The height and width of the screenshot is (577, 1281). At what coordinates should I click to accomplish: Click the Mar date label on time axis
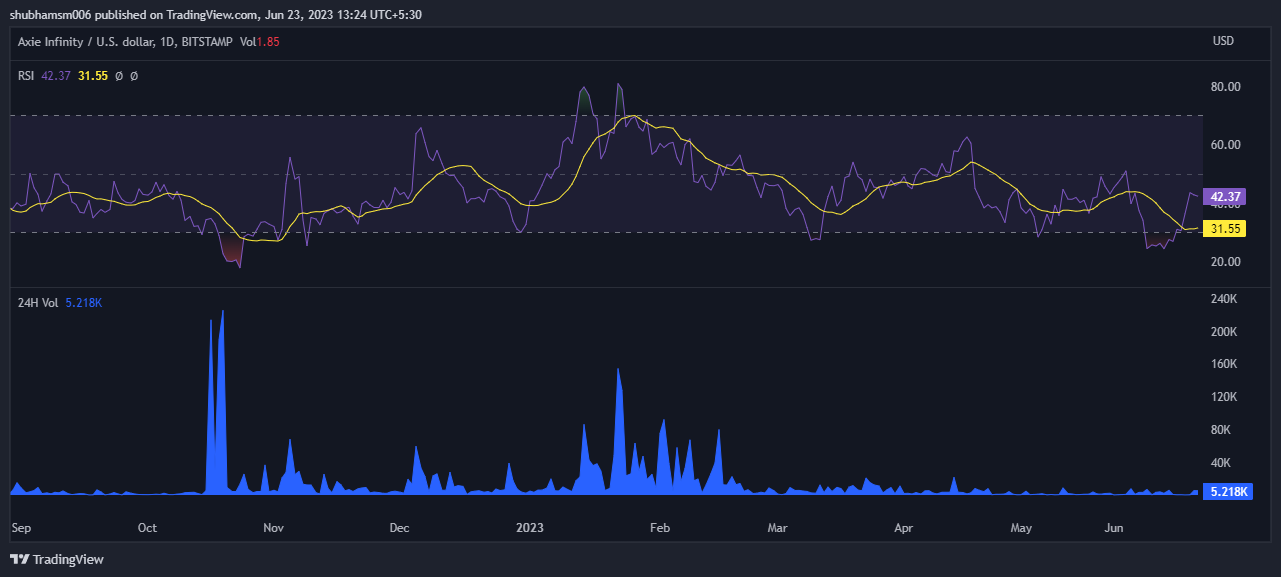(778, 527)
